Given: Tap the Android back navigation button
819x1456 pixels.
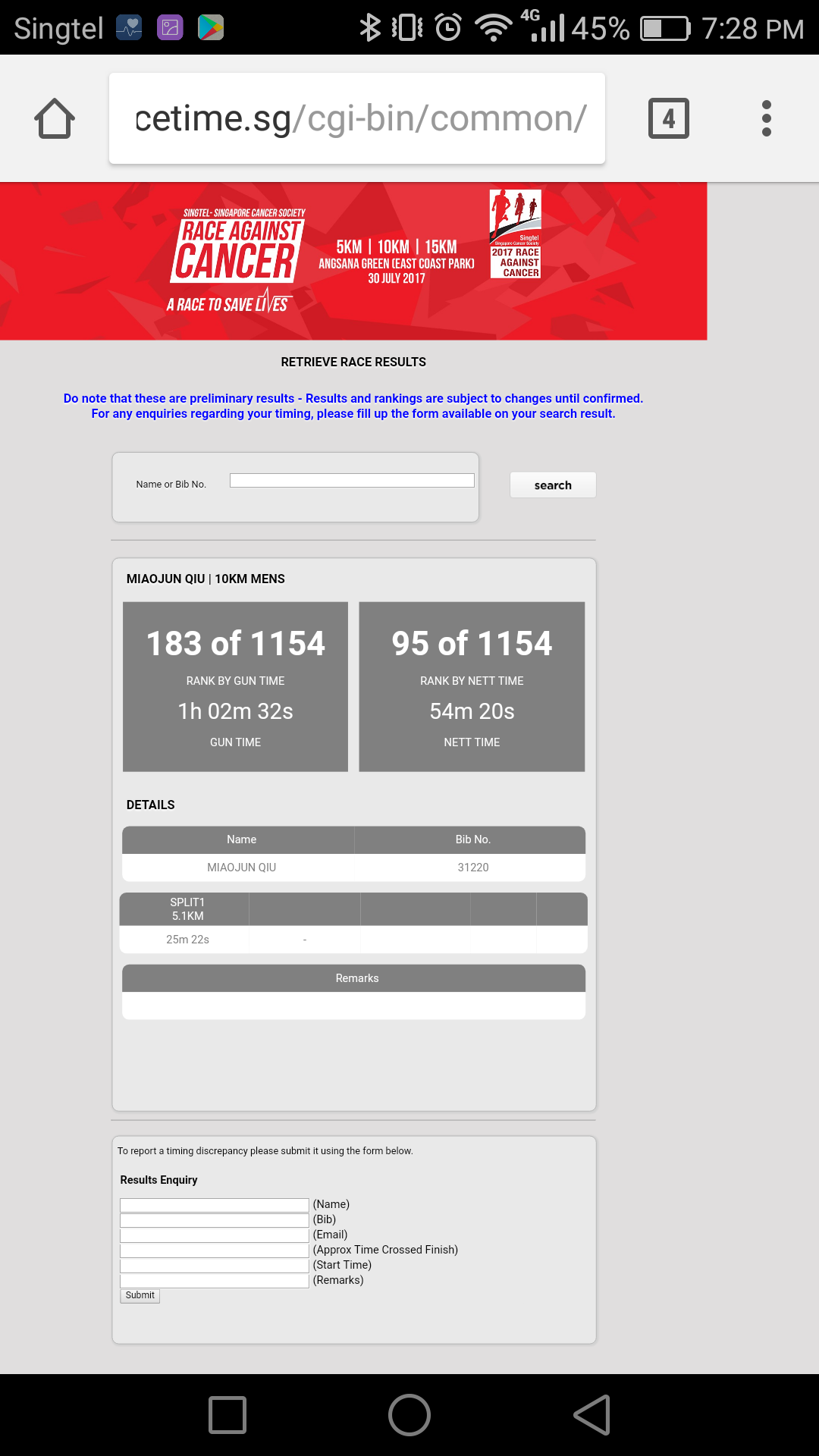Looking at the screenshot, I should coord(592,1415).
